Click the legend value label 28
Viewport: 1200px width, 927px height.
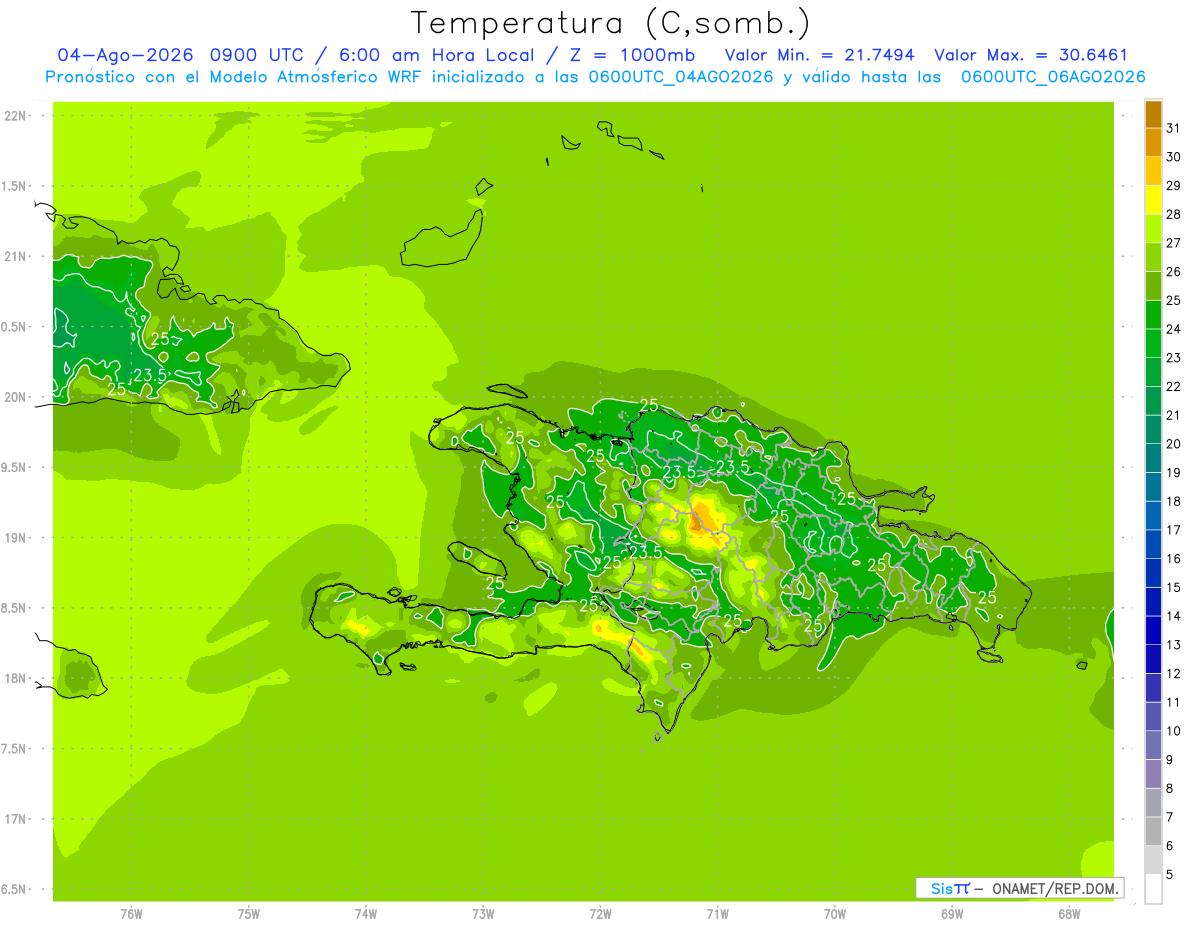pos(1173,214)
